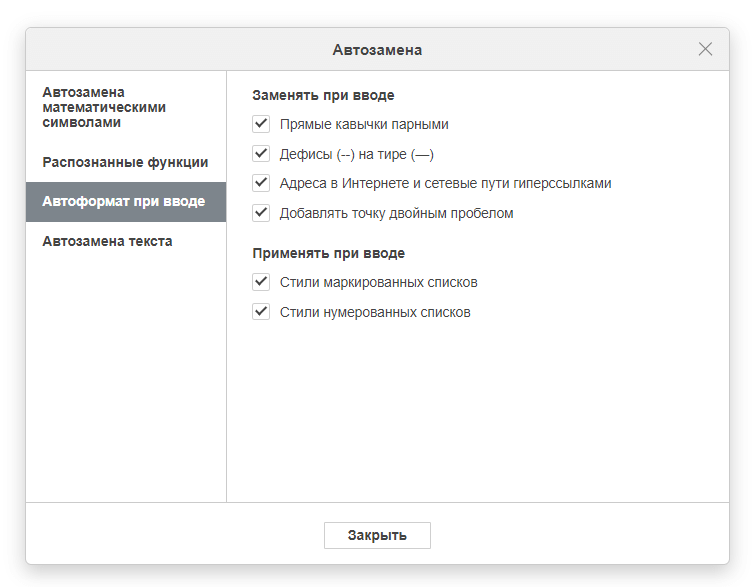
Task: Click the Применять при вводе section heading
Action: coord(328,254)
